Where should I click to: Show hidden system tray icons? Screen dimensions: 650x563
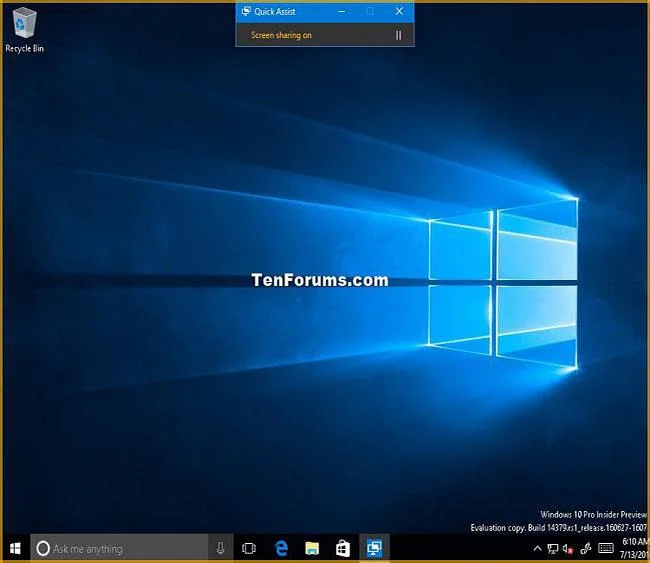point(537,549)
